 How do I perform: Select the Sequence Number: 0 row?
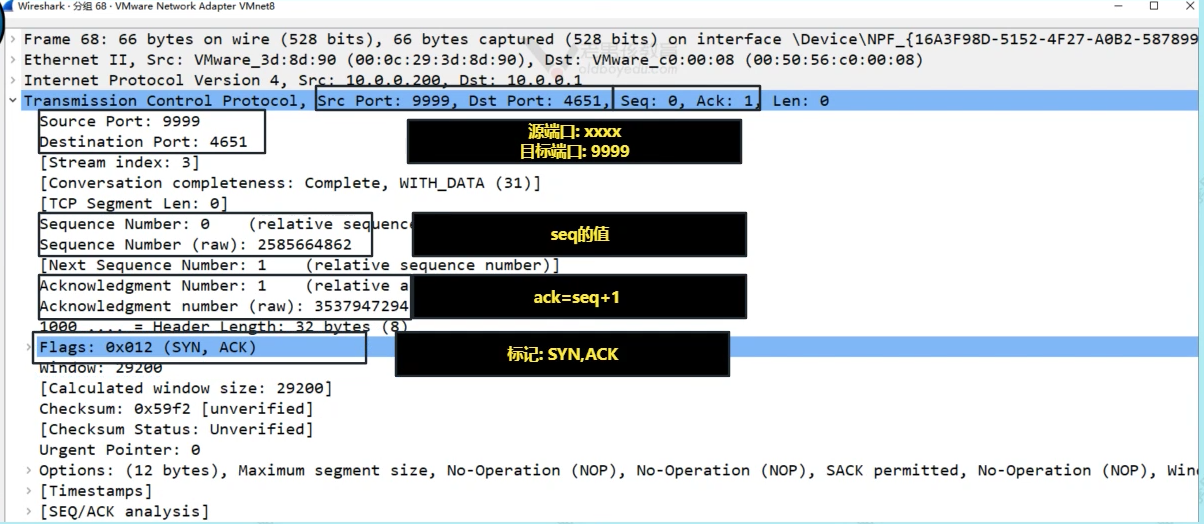[225, 224]
